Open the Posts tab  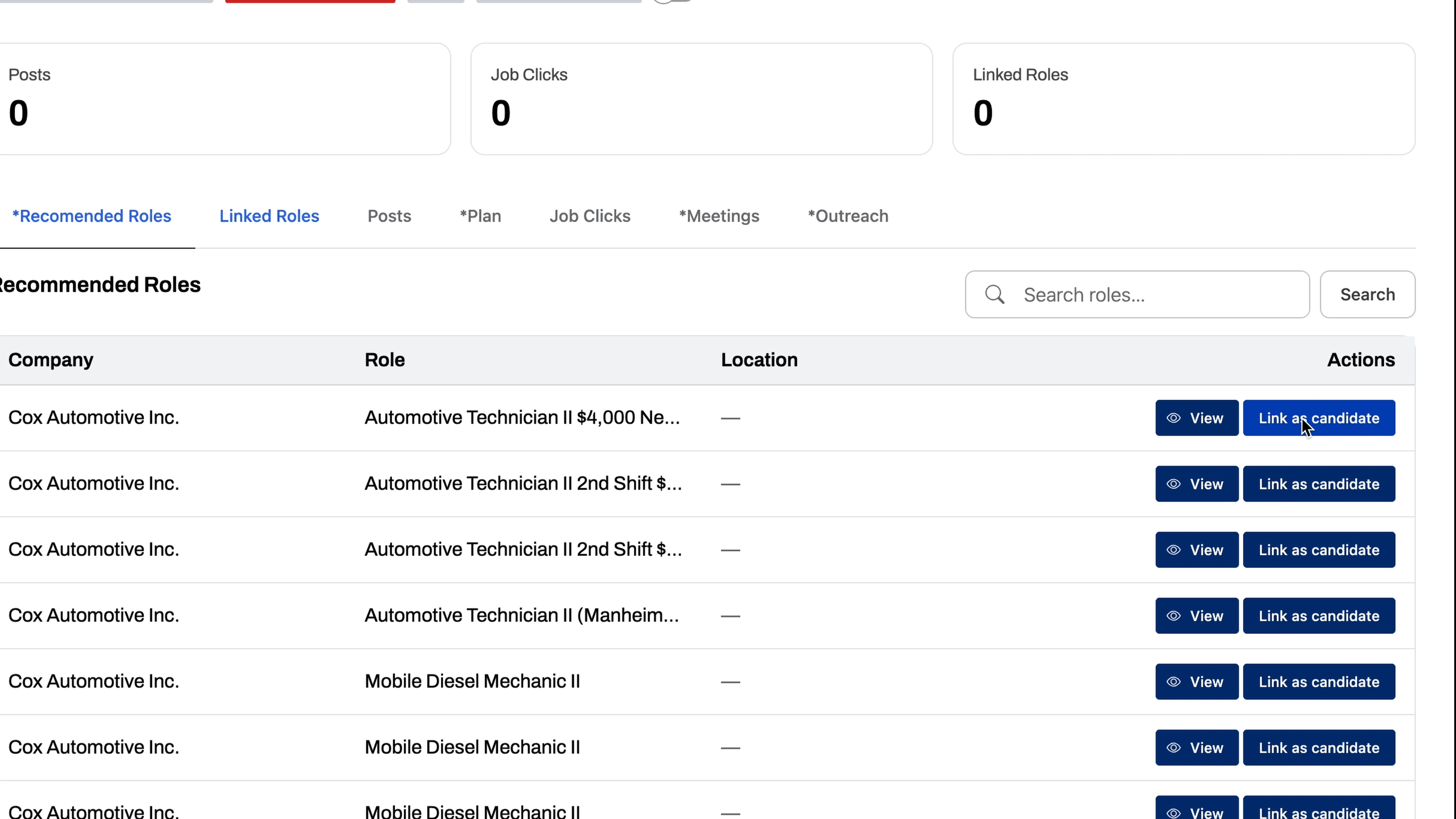tap(389, 216)
